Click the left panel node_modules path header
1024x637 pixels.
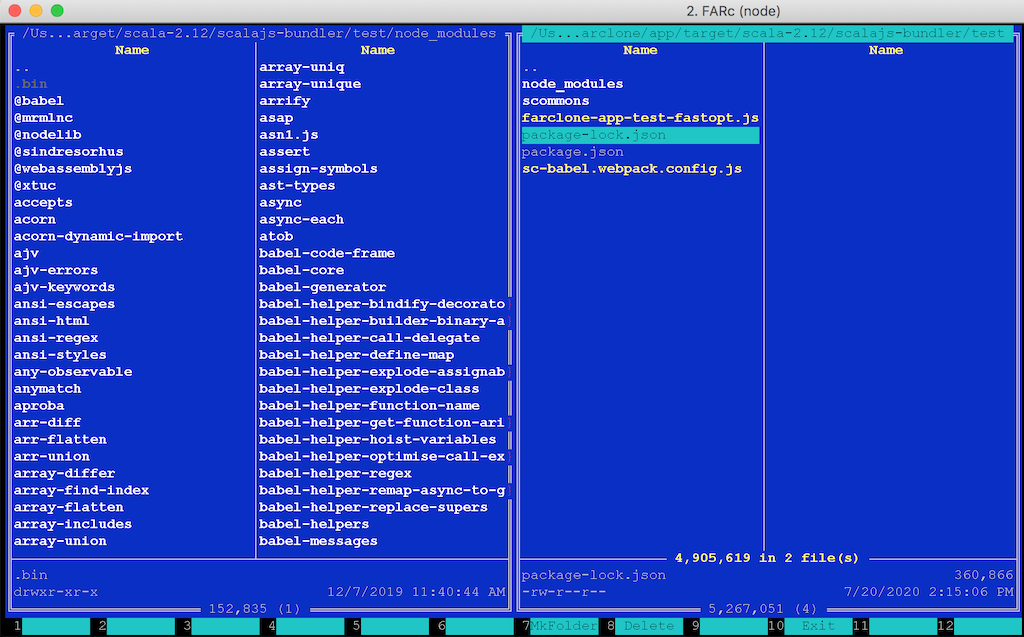click(259, 33)
